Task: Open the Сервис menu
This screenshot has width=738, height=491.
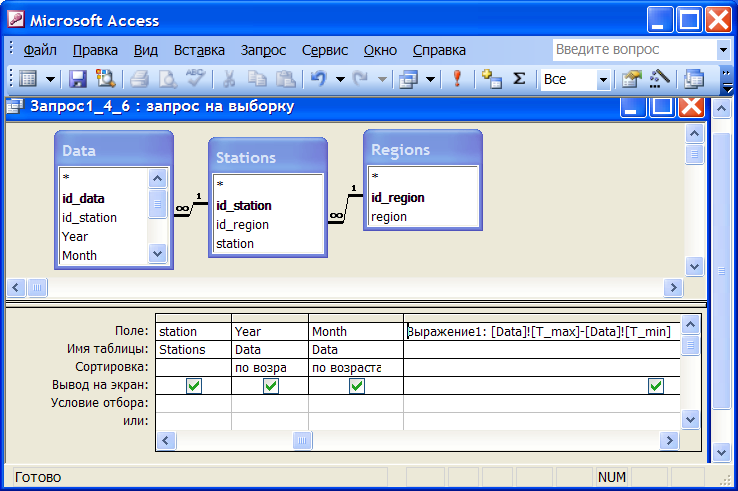Action: click(325, 50)
